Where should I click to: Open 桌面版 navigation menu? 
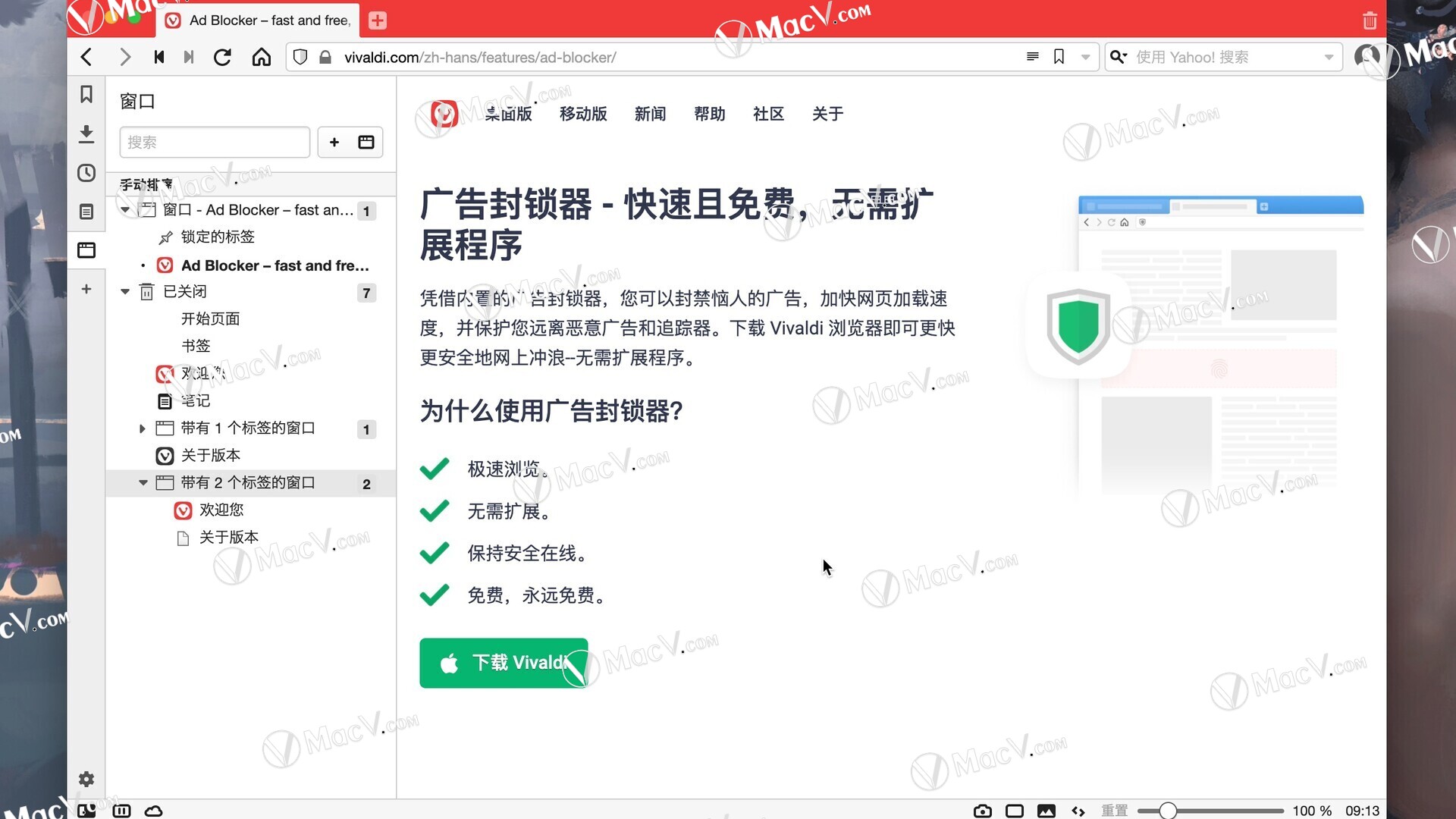pos(508,114)
